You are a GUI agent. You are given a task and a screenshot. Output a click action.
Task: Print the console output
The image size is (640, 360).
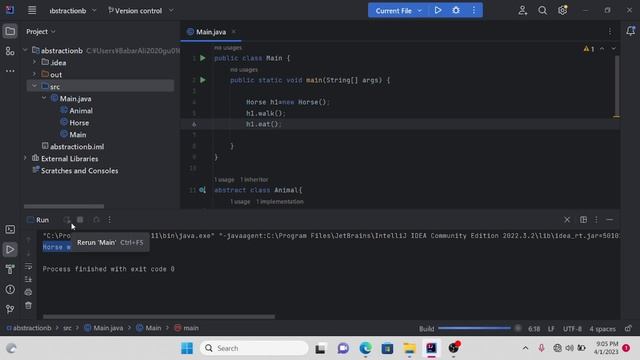click(x=28, y=292)
